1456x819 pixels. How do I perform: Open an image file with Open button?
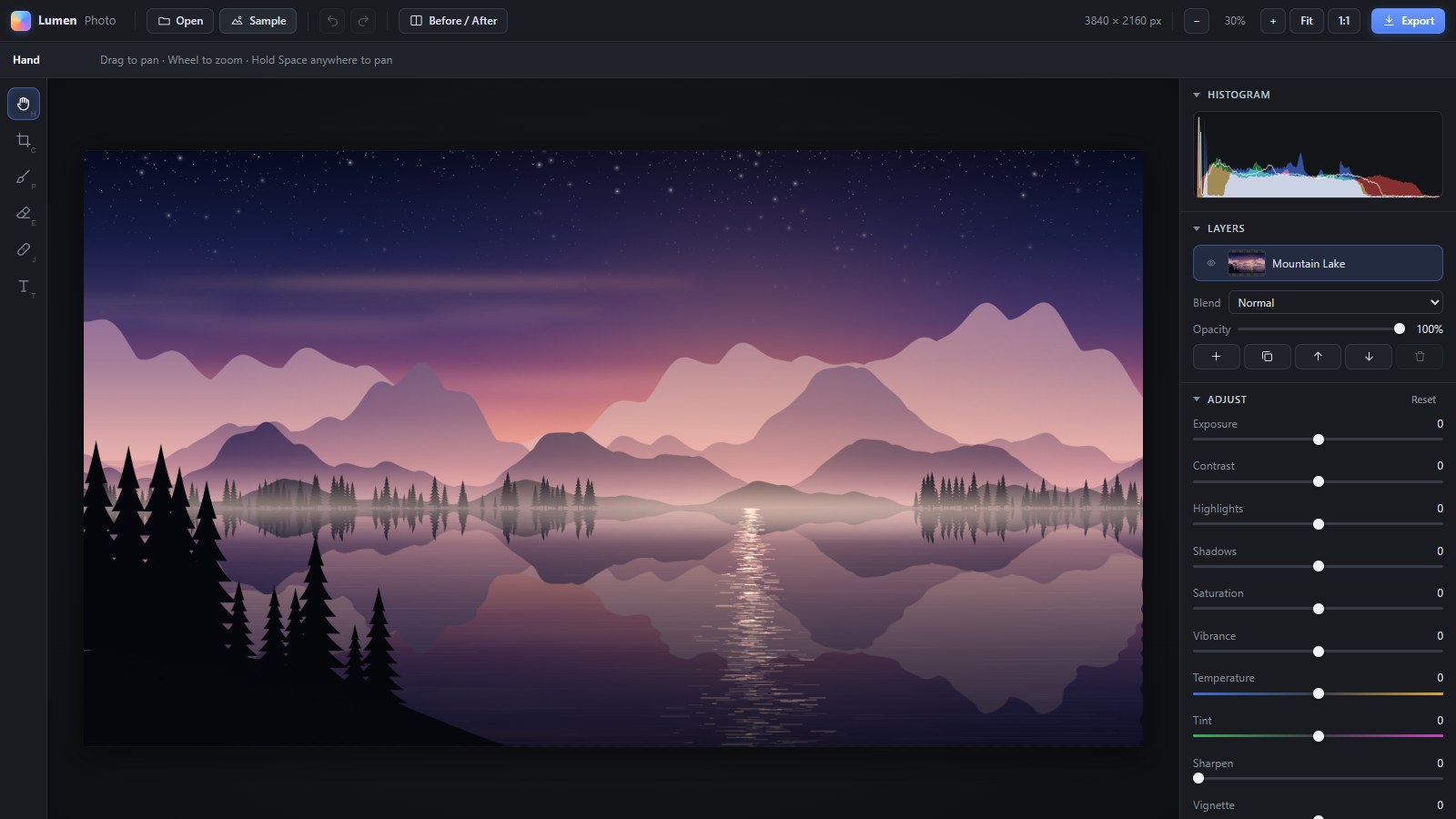click(180, 21)
